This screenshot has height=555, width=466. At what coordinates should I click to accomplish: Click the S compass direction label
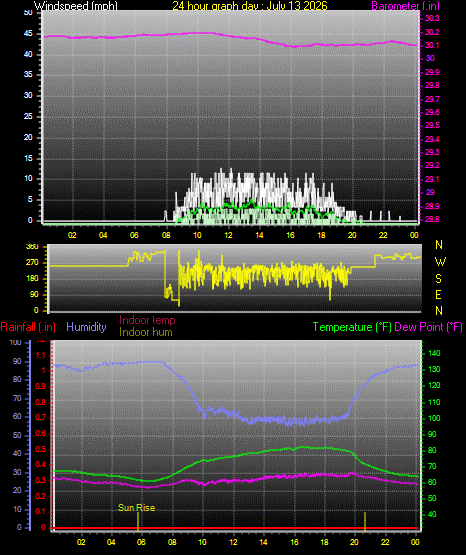(438, 279)
